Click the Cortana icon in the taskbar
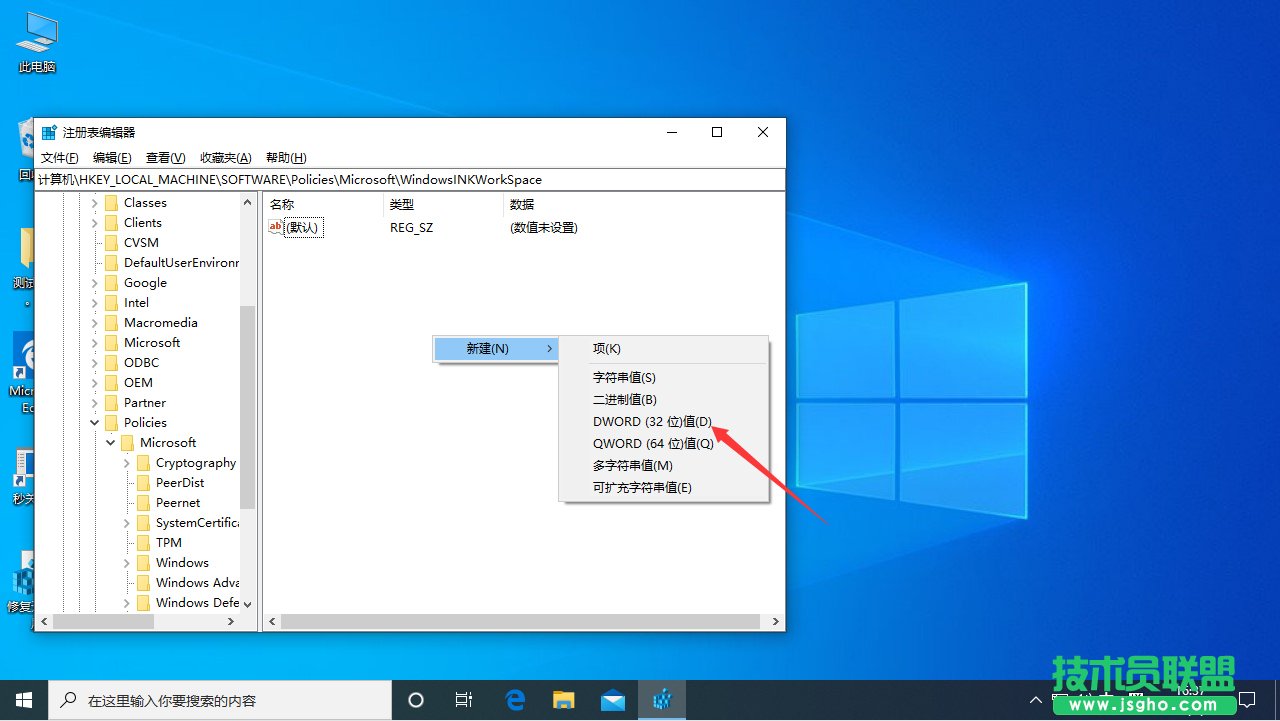Image resolution: width=1280 pixels, height=721 pixels. (x=415, y=699)
